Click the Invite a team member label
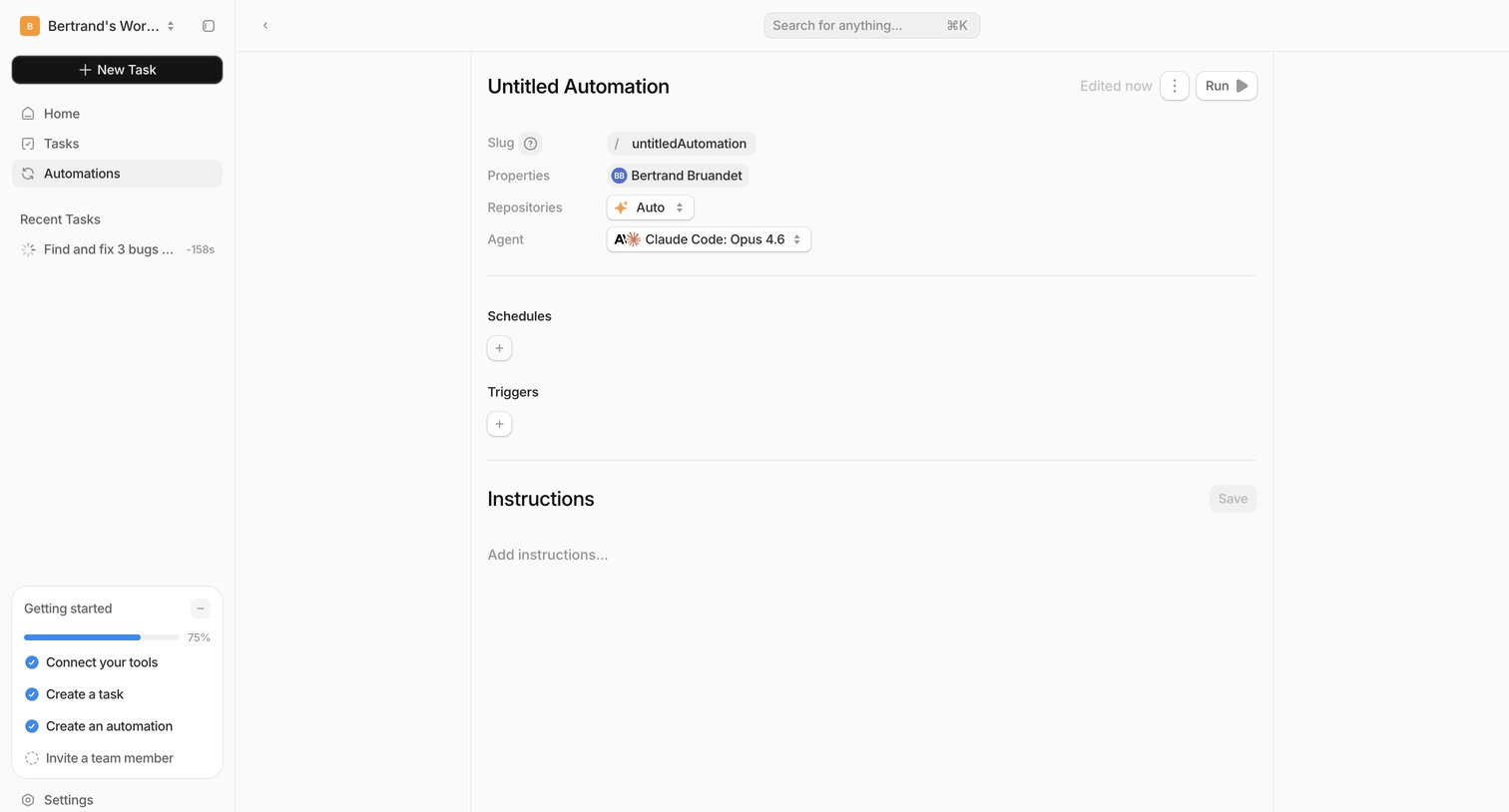 point(110,758)
